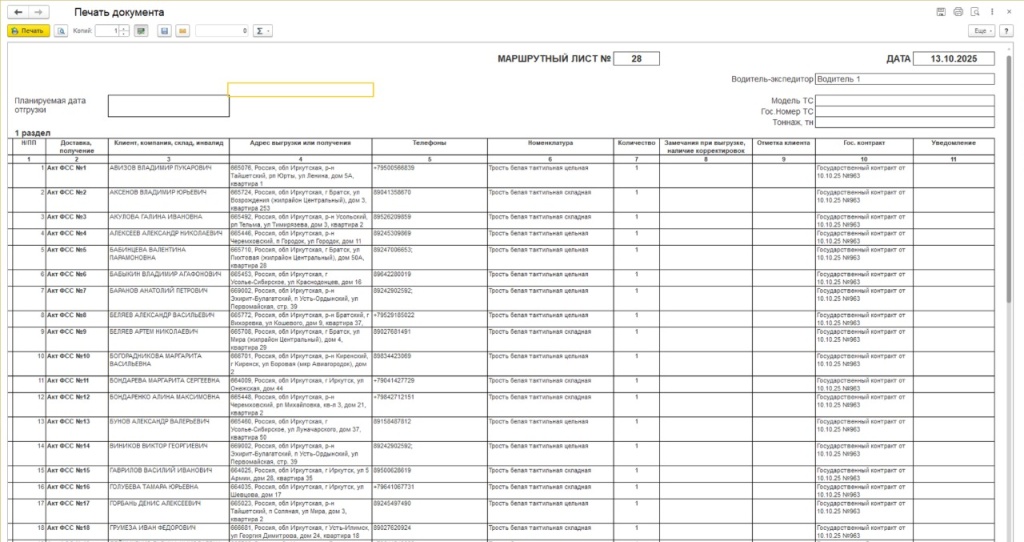This screenshot has width=1024, height=542.
Task: Open the three-dot options menu
Action: 992,11
